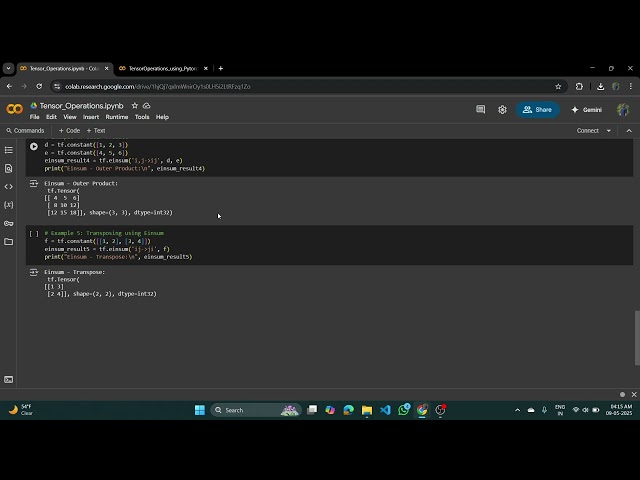Open the browser downloads icon
Image resolution: width=640 pixels, height=480 pixels.
tap(600, 87)
